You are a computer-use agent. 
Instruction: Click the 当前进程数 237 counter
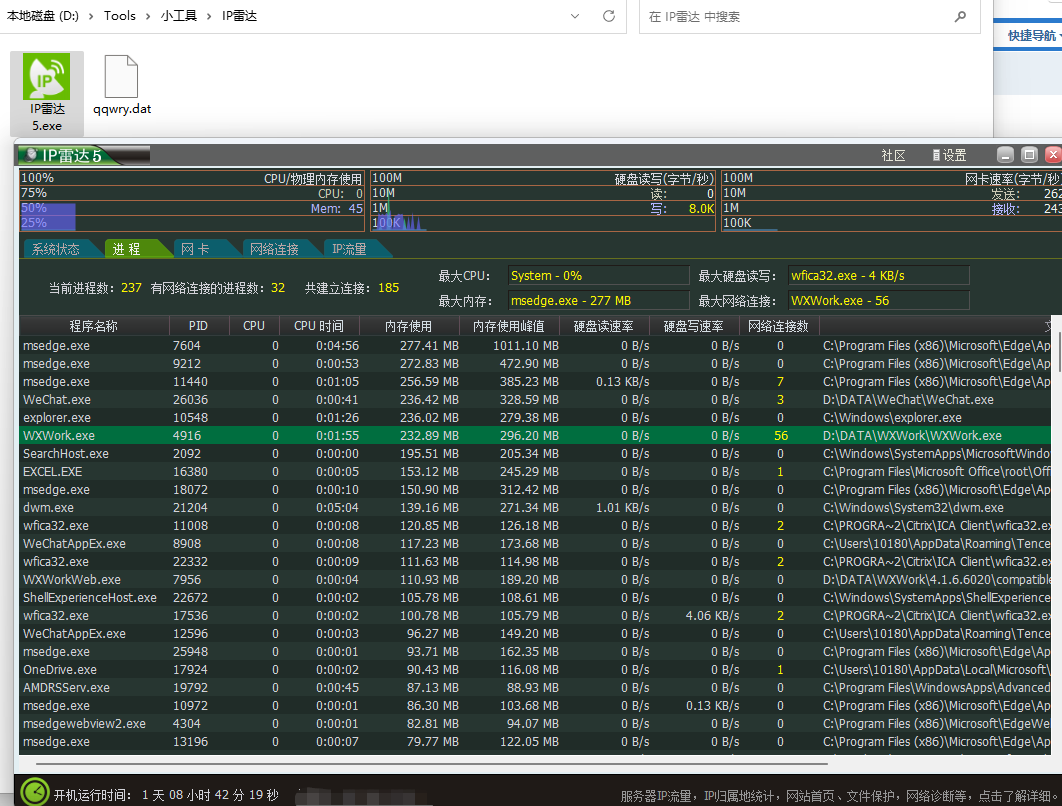[x=95, y=288]
